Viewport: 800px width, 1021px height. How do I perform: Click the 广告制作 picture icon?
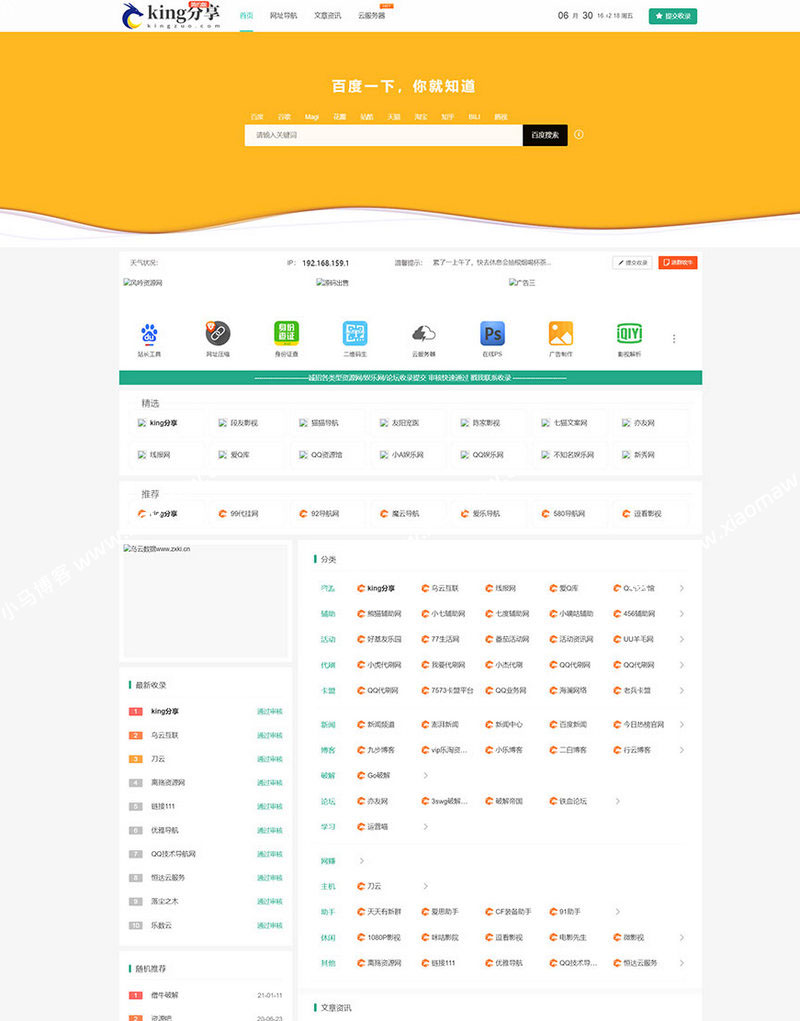[x=561, y=334]
